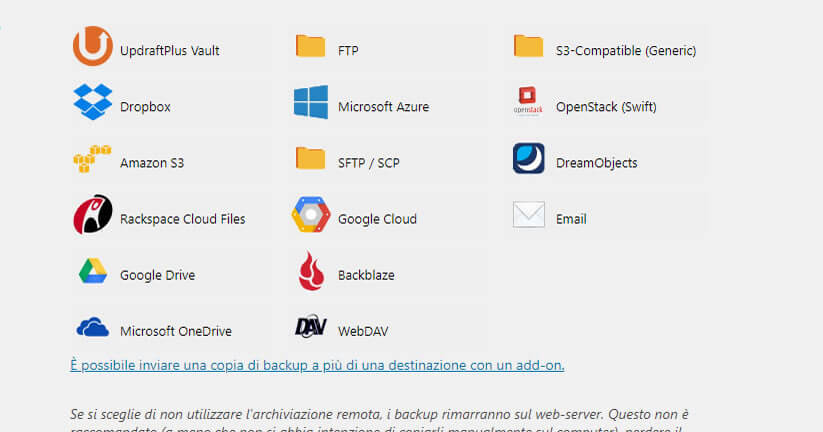This screenshot has width=823, height=432.
Task: Select the DreamObjects label
Action: pyautogui.click(x=596, y=163)
